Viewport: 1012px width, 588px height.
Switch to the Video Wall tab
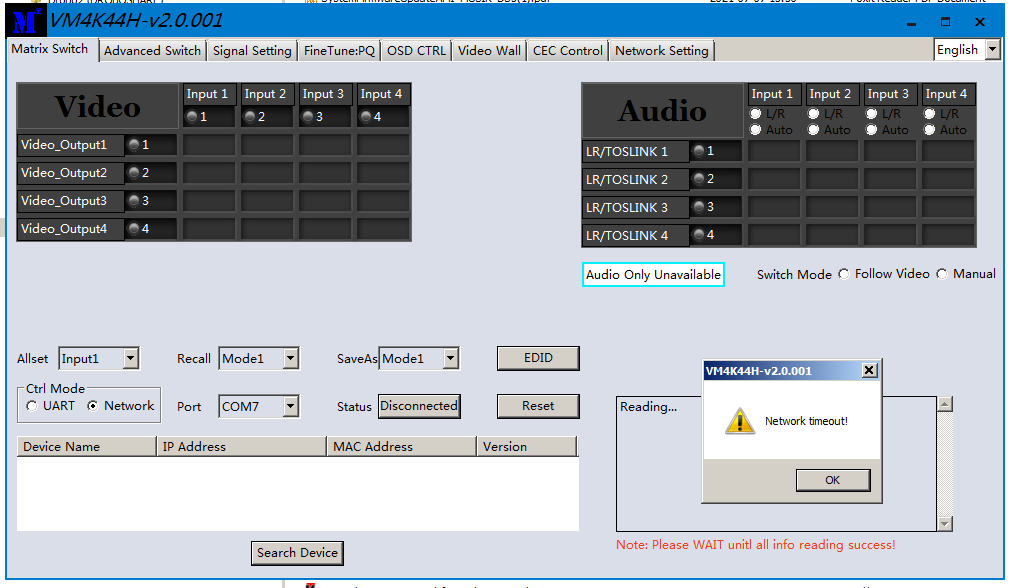tap(489, 50)
